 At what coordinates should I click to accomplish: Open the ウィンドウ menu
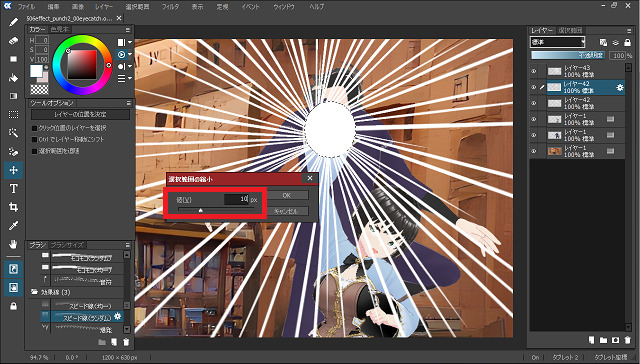[284, 7]
